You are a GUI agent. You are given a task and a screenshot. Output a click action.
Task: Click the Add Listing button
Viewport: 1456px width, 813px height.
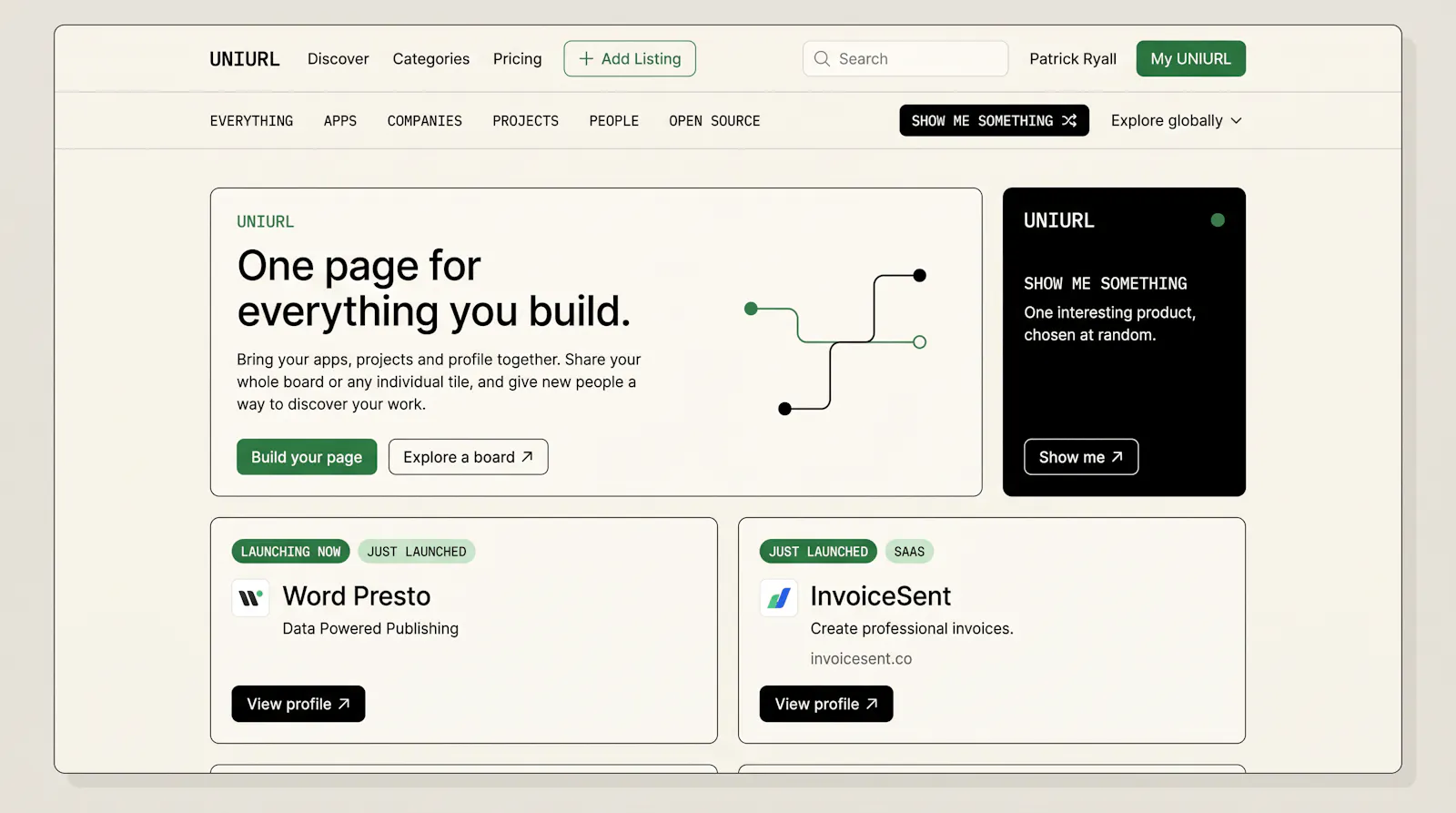pos(630,58)
